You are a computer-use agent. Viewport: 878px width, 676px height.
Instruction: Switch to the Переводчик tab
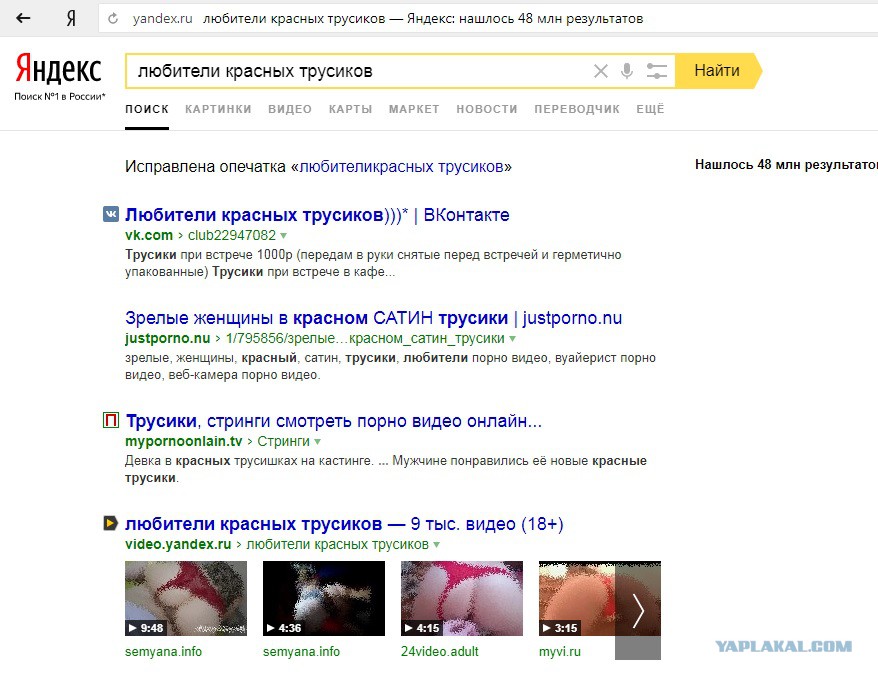[577, 109]
